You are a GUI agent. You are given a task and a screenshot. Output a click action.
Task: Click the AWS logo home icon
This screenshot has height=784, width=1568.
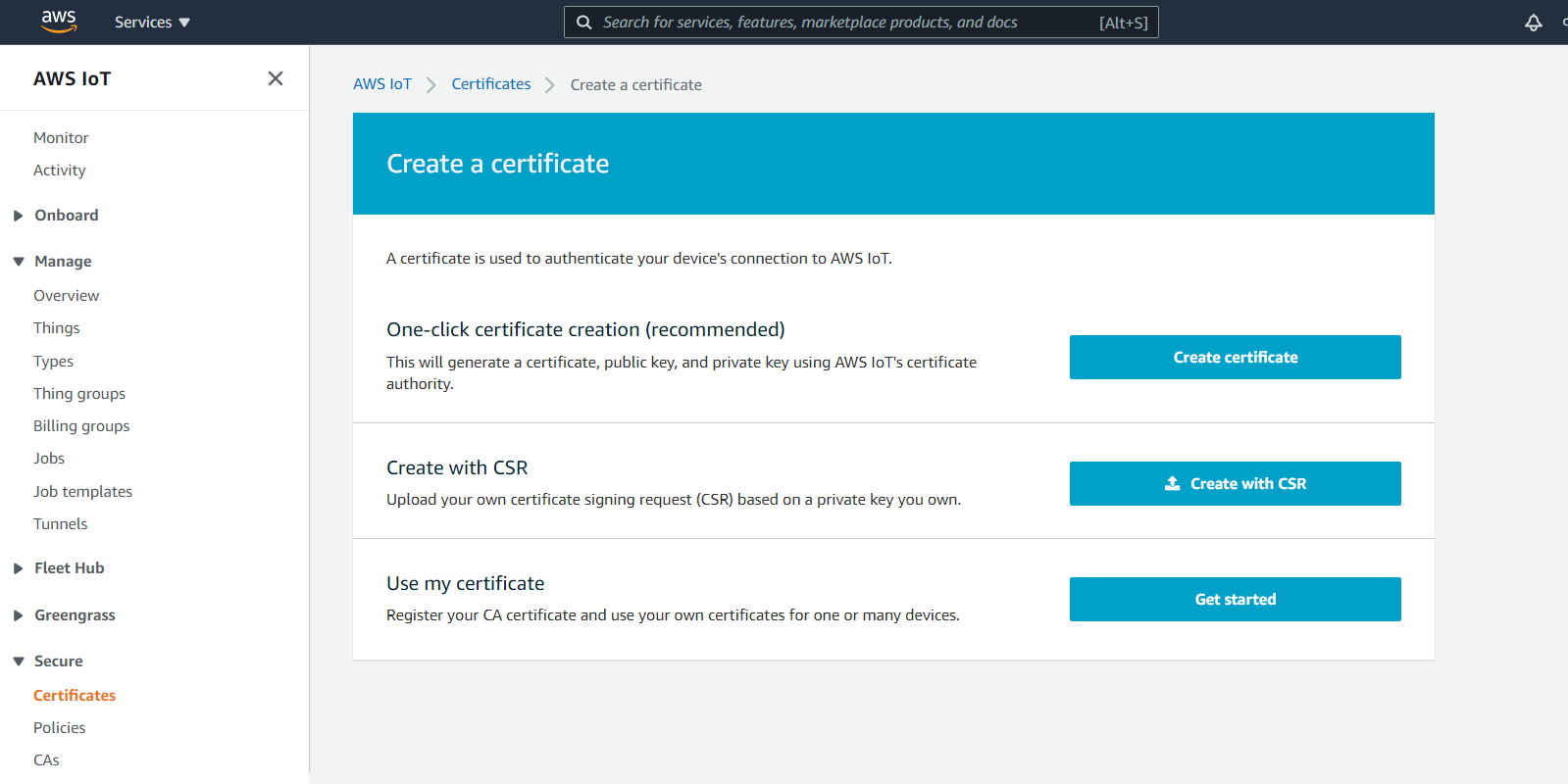click(59, 22)
